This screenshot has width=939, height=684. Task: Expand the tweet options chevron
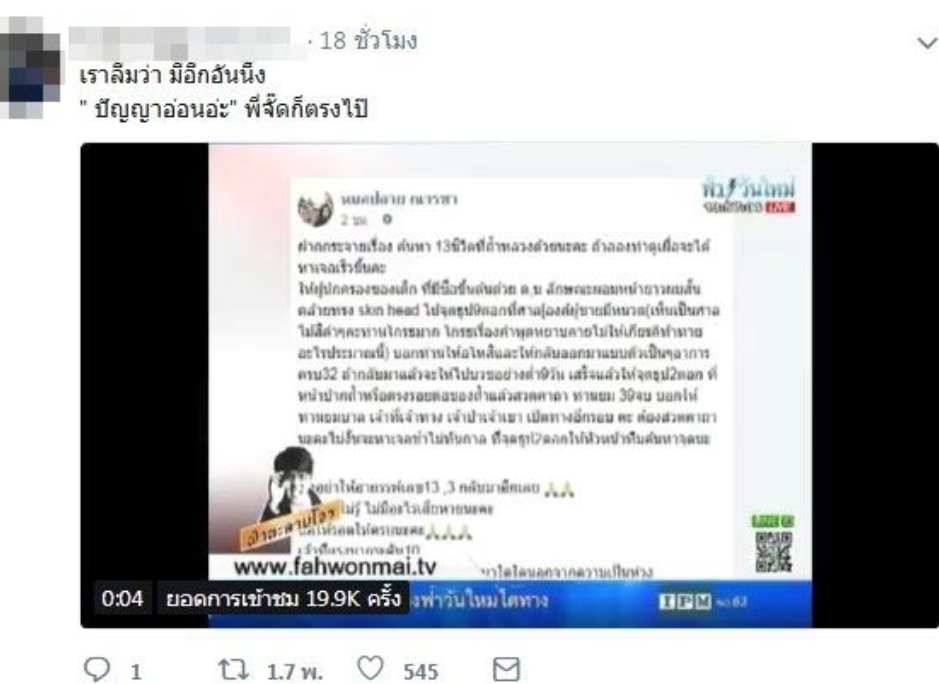[927, 43]
